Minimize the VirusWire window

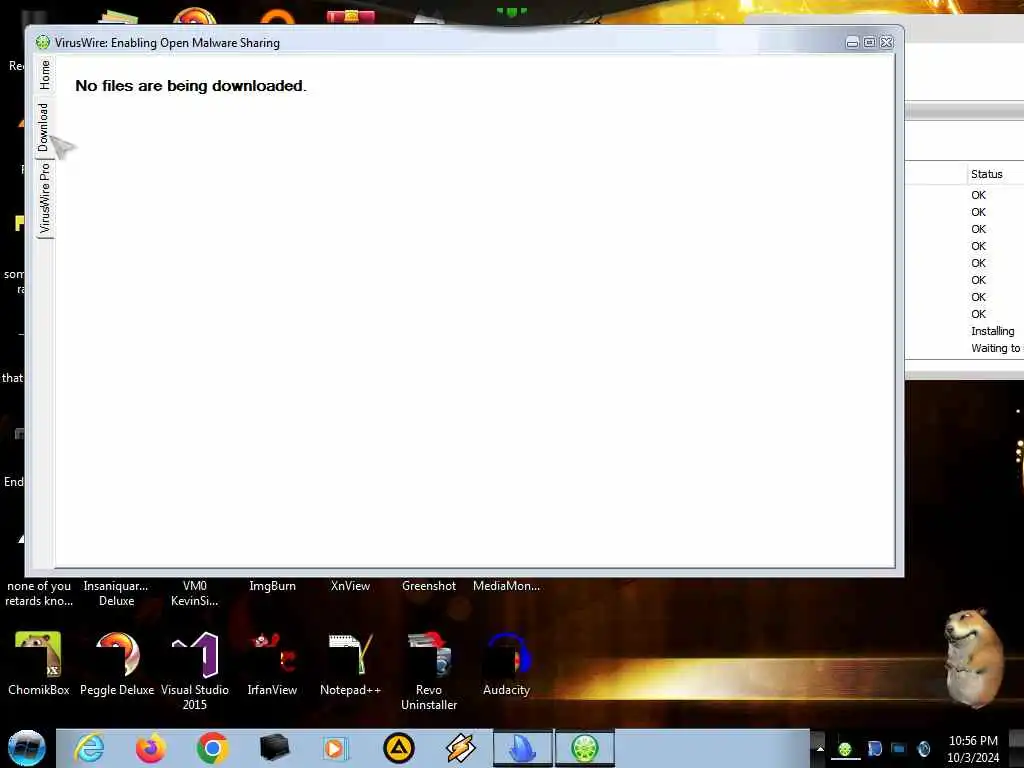tap(852, 42)
